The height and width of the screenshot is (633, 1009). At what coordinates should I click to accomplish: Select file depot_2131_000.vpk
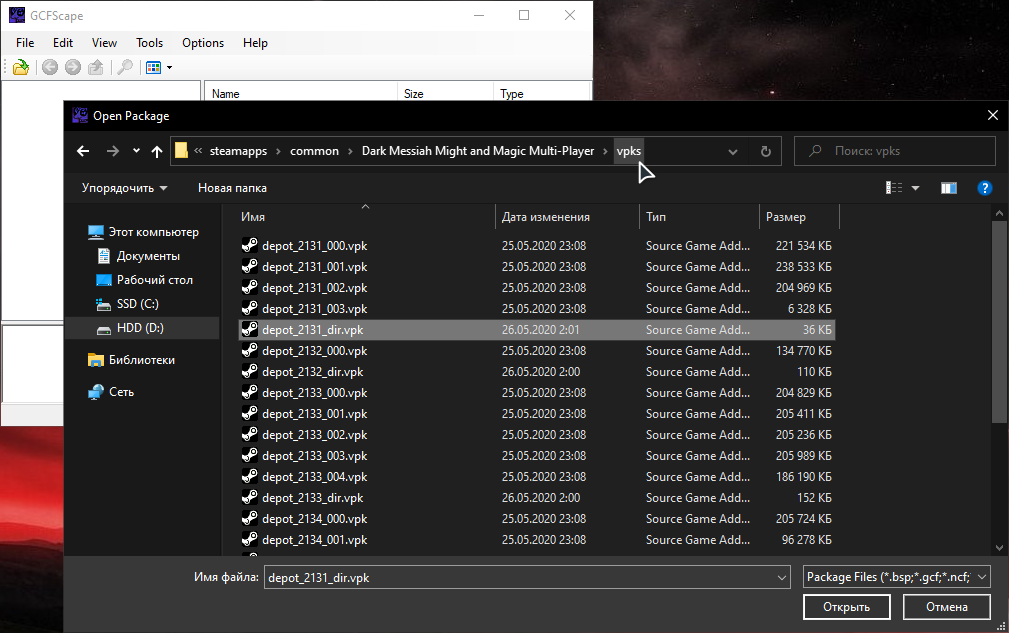[537, 246]
